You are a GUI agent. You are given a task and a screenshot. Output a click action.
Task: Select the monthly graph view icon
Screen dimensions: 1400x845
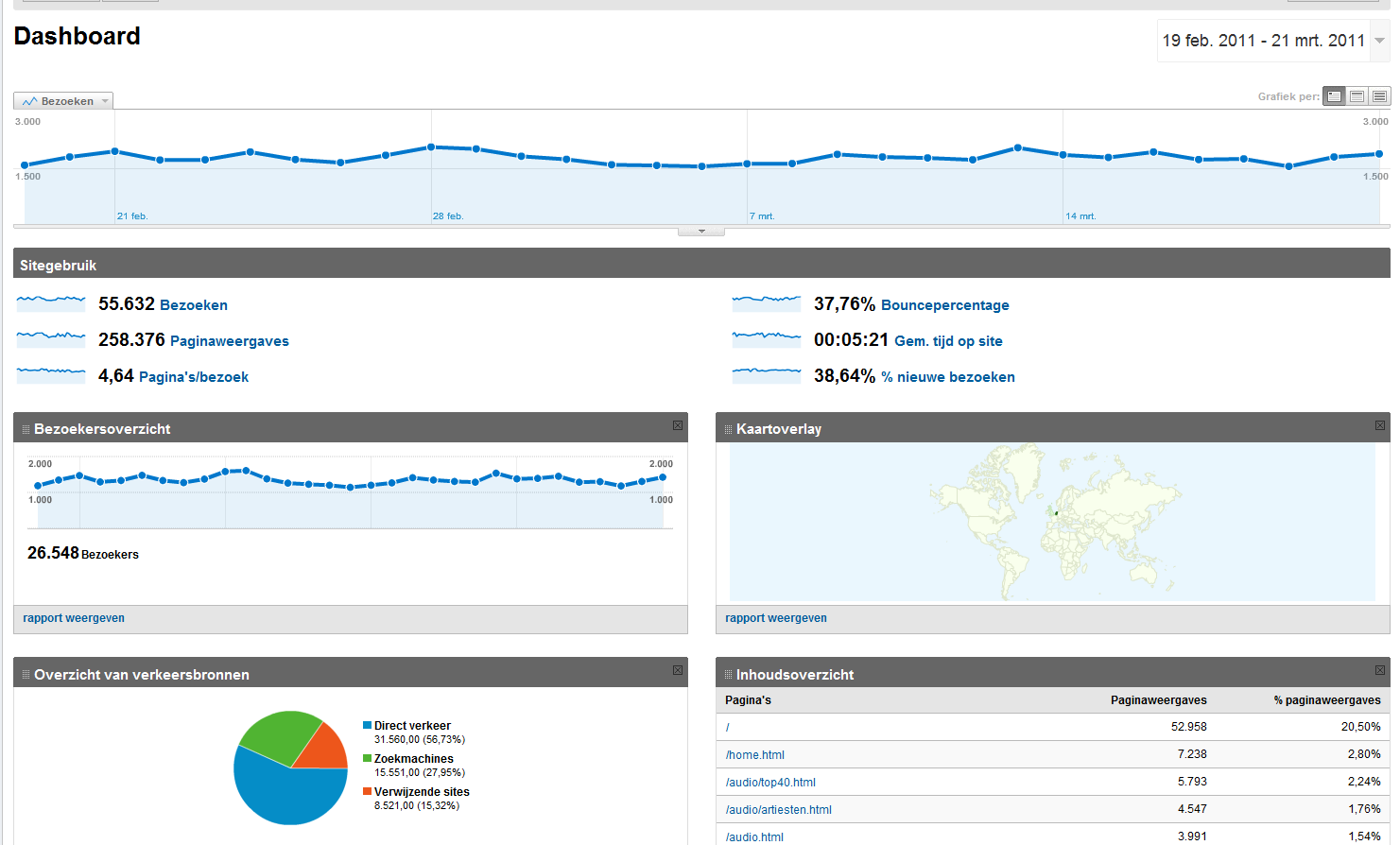click(x=1379, y=96)
